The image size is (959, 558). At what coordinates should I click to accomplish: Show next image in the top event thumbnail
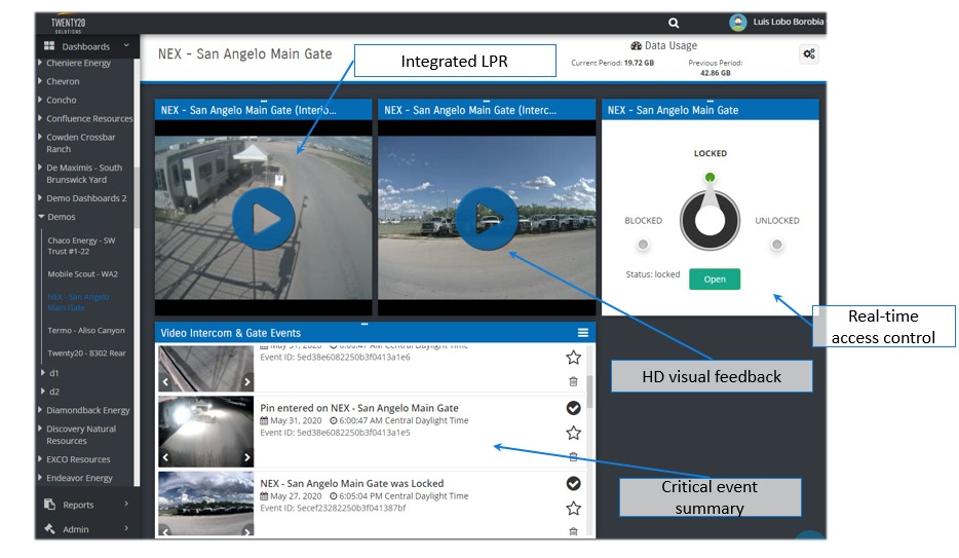point(246,382)
